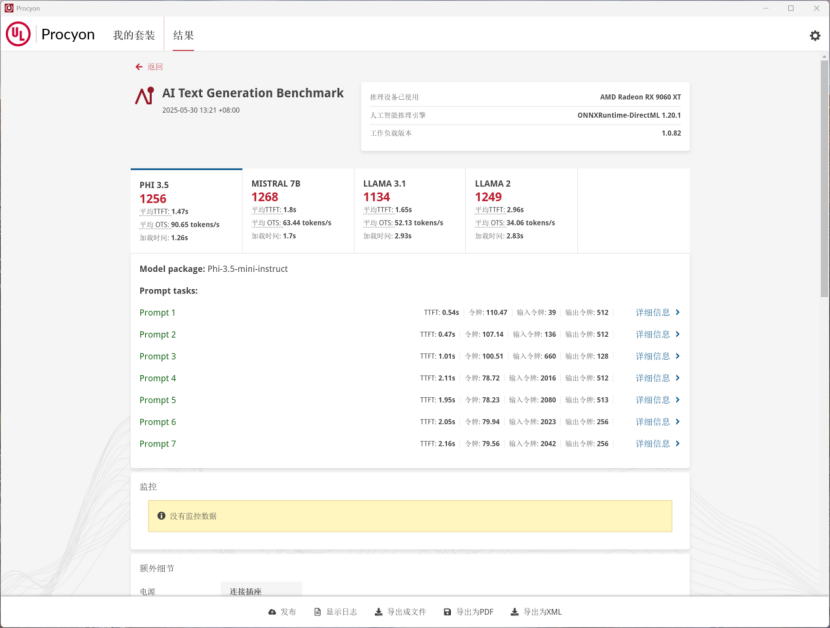Click the 显示日志 show log button
Image resolution: width=830 pixels, height=628 pixels.
336,612
